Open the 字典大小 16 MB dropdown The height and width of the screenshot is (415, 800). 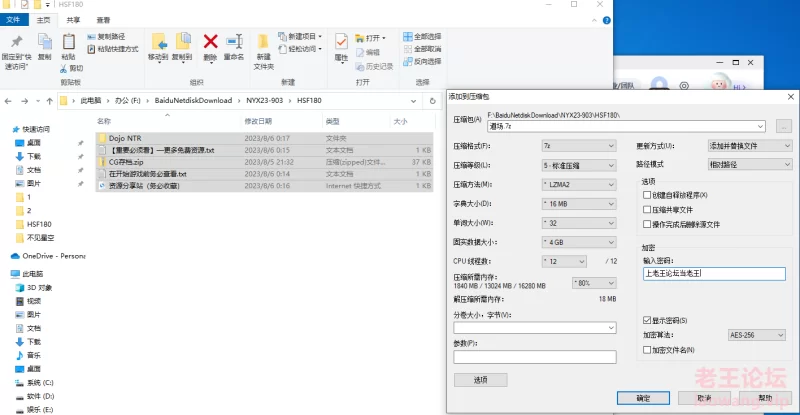click(579, 204)
